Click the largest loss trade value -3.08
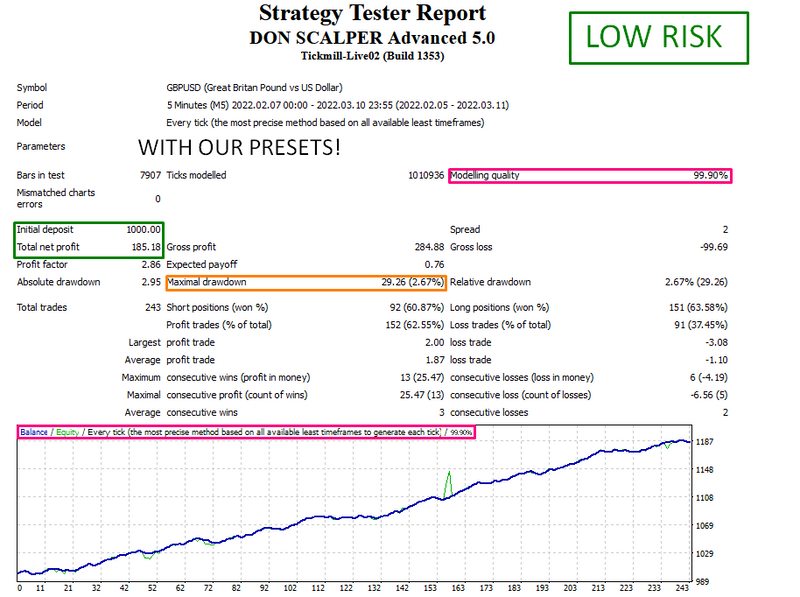This screenshot has width=800, height=597. (x=716, y=343)
